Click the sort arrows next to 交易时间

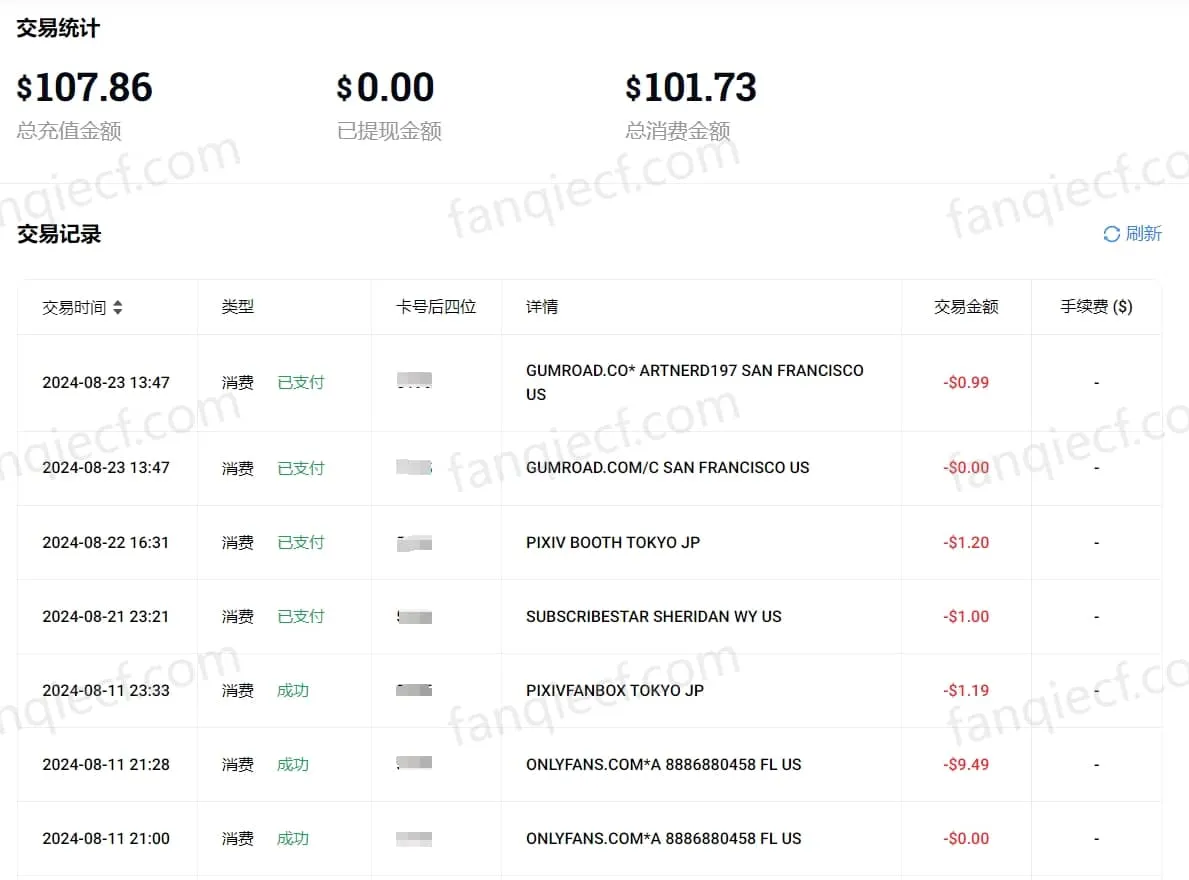(x=117, y=308)
